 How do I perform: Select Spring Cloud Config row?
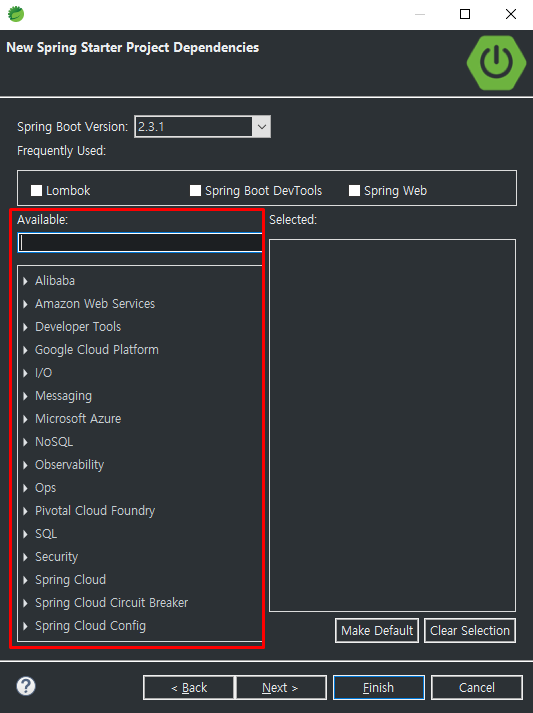coord(91,626)
